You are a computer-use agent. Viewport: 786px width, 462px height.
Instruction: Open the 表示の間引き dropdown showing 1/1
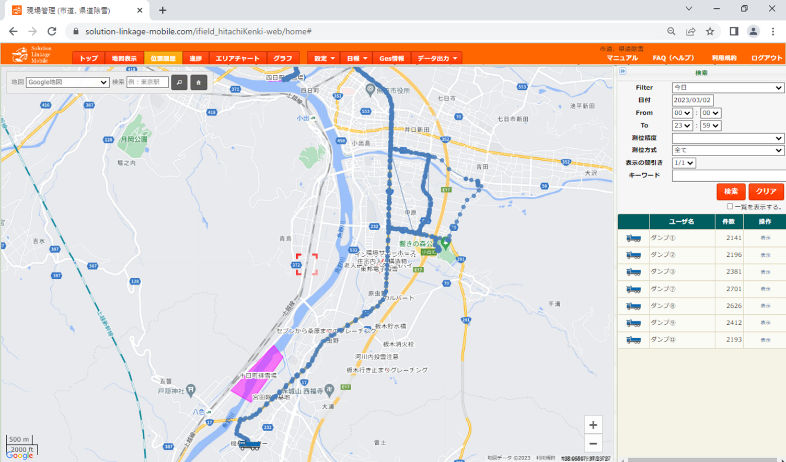[x=684, y=163]
